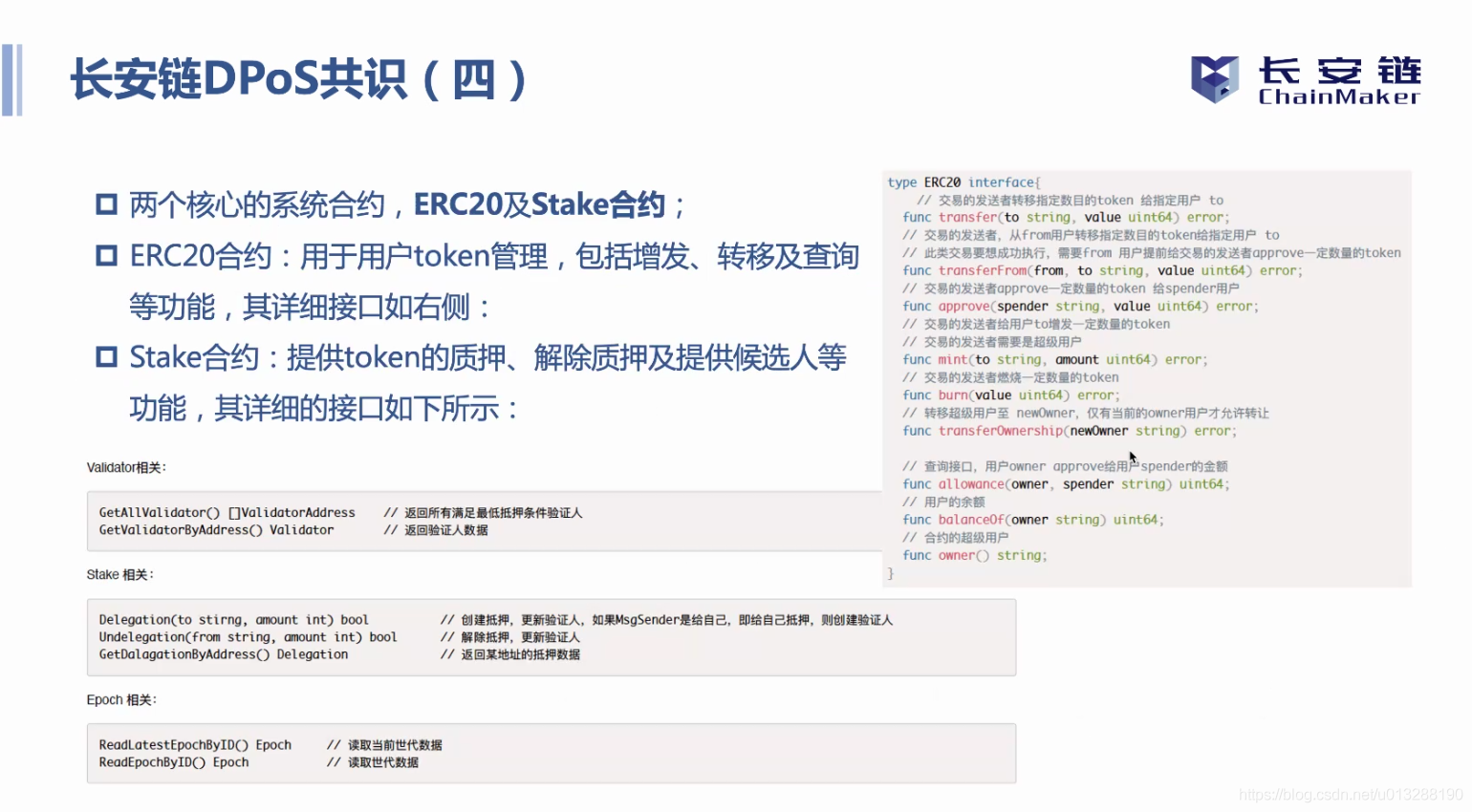
Task: Click the comment 返回验证人数据
Action: point(436,530)
